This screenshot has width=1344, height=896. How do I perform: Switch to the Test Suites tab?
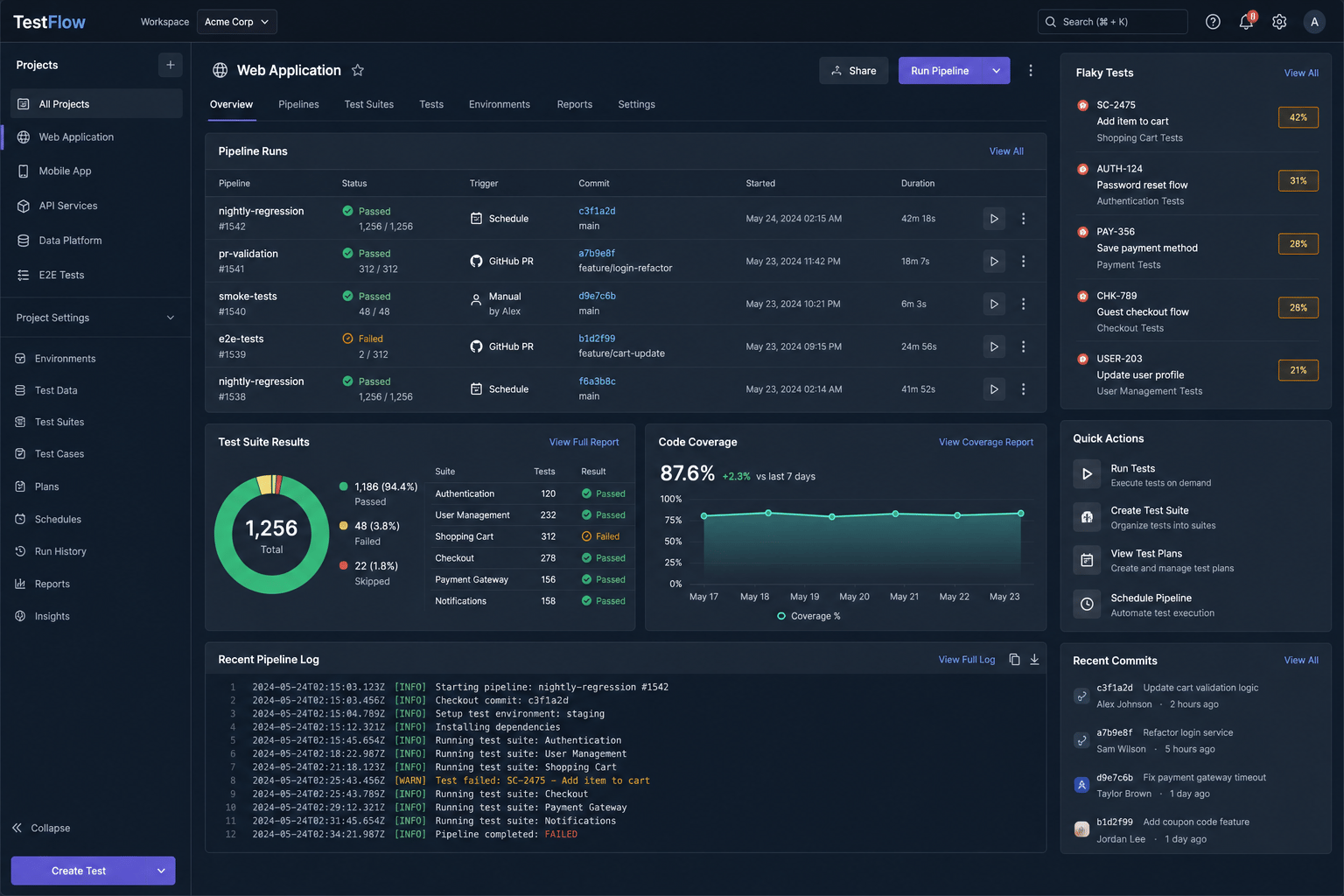(x=369, y=104)
